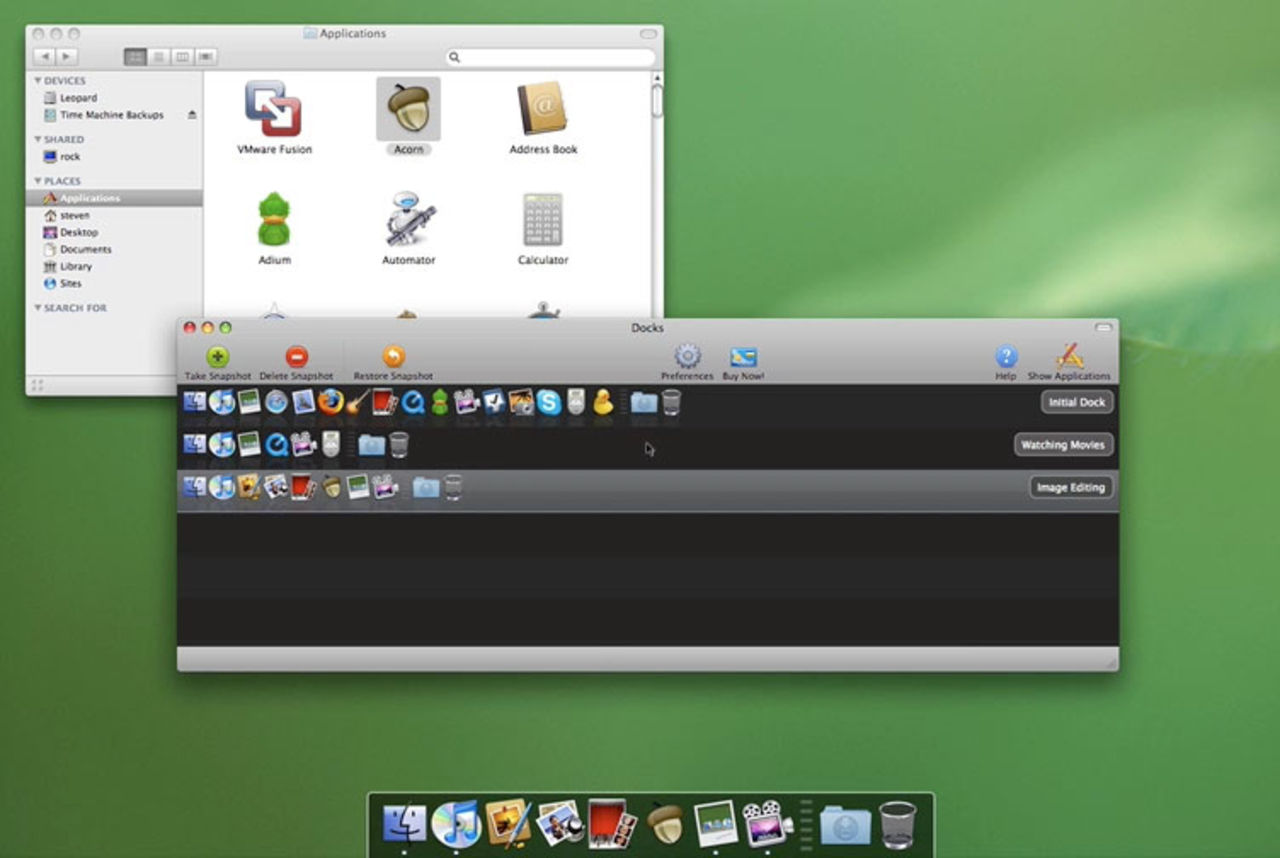Select the Acorn application icon
Image resolution: width=1280 pixels, height=858 pixels.
pyautogui.click(x=408, y=109)
